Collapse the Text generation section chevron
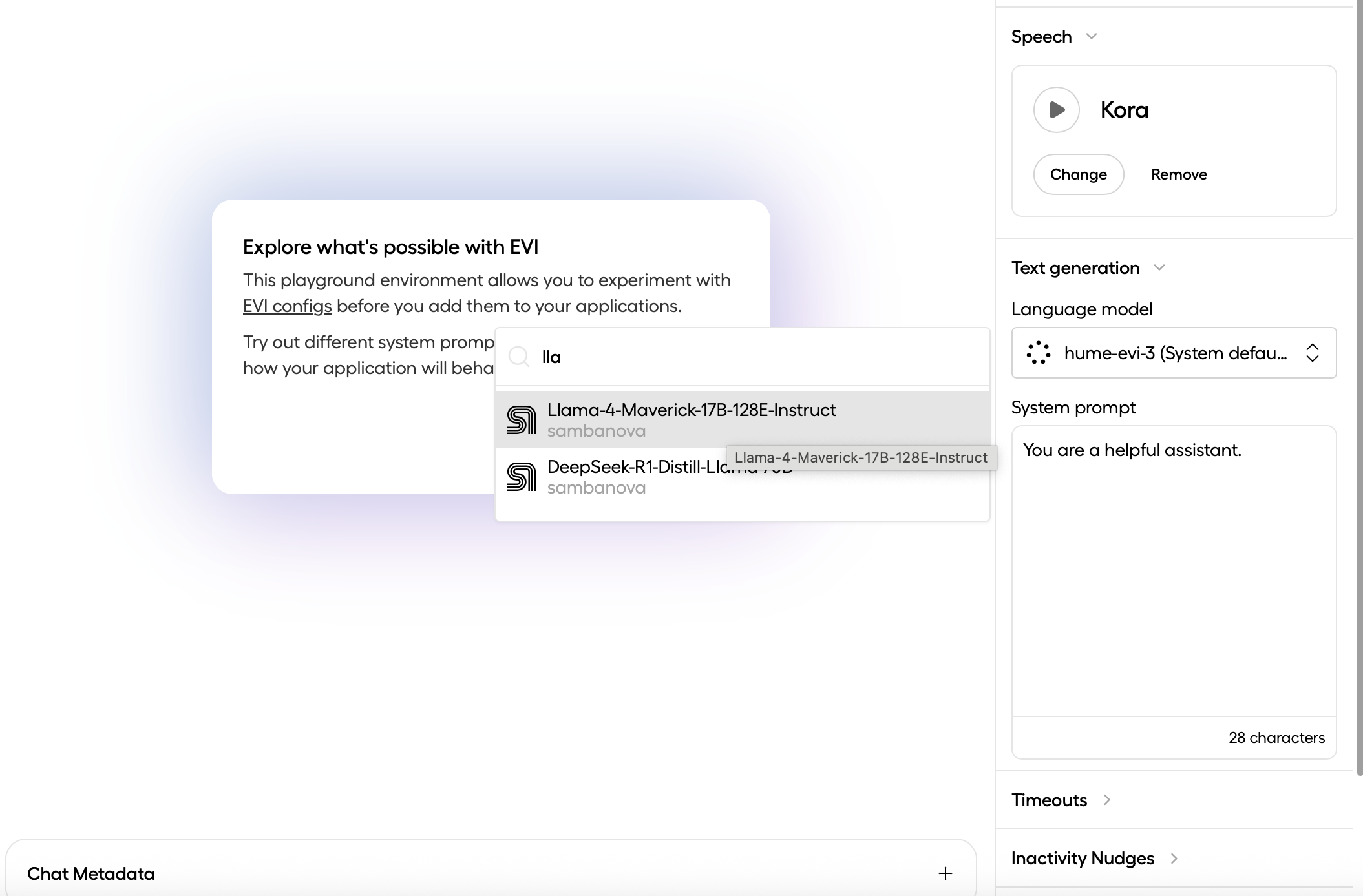Viewport: 1363px width, 896px height. pyautogui.click(x=1159, y=267)
